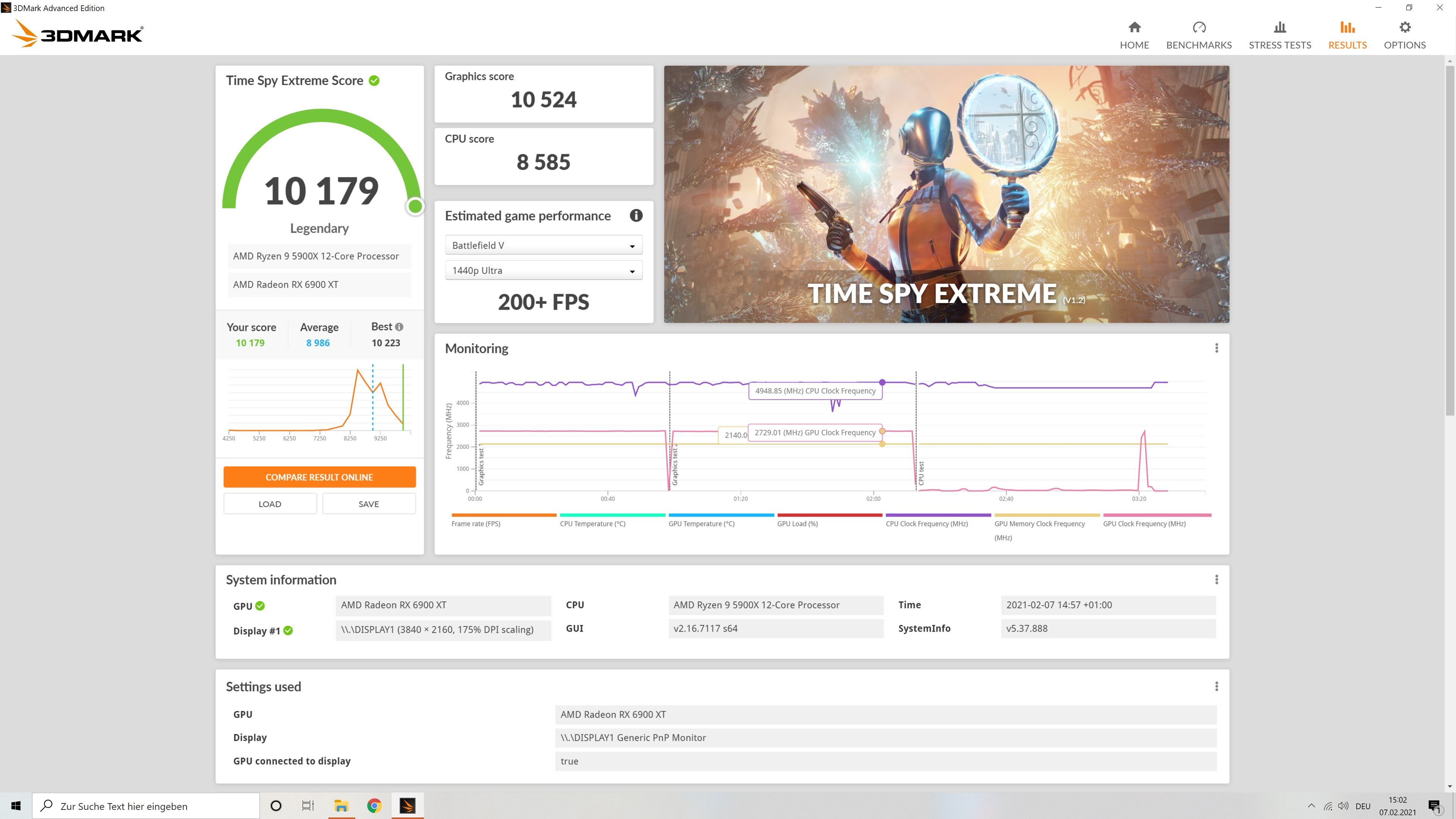The image size is (1456, 819).
Task: Open the Monitoring panel three-dot menu
Action: 1216,348
